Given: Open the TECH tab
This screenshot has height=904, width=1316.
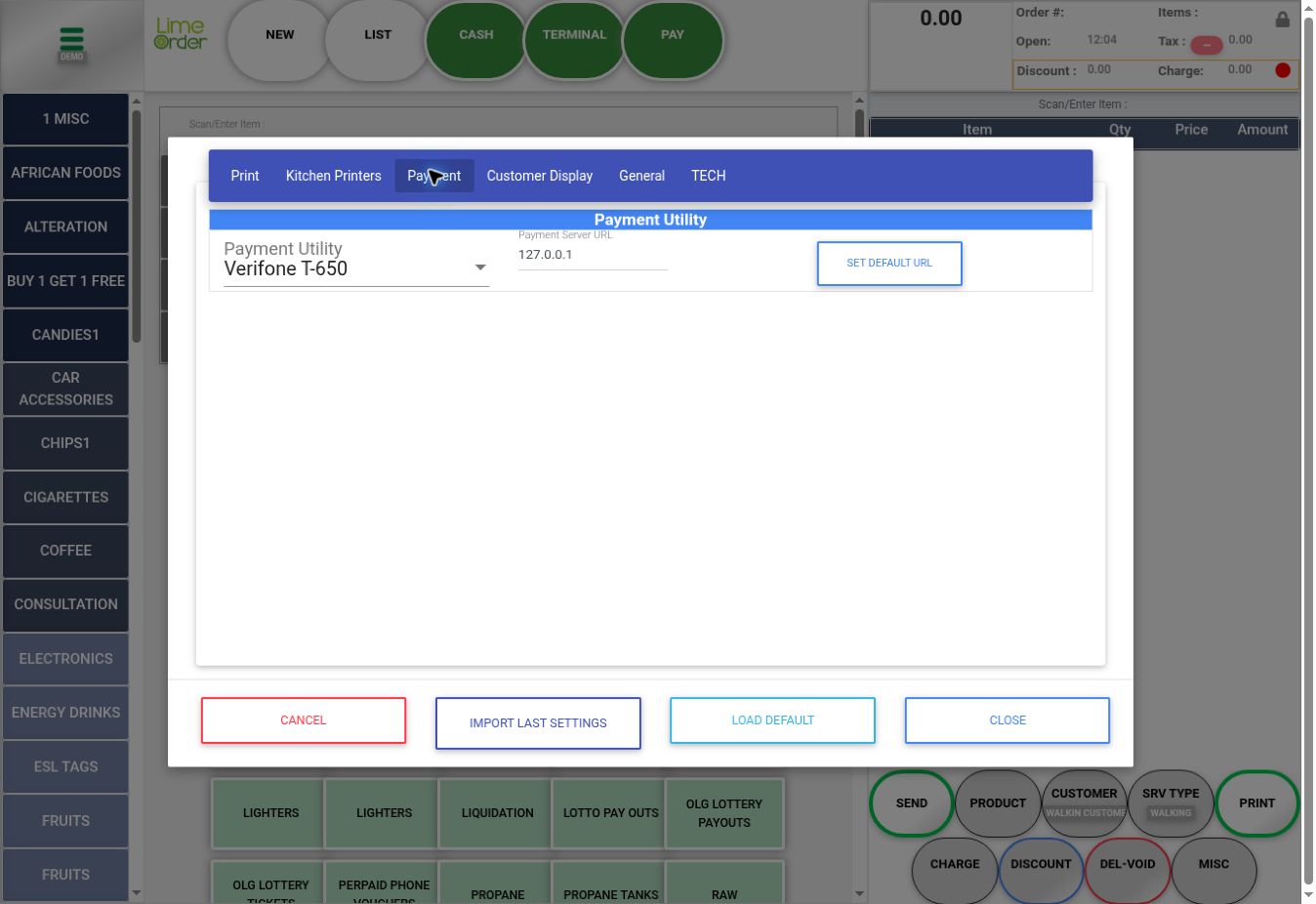Looking at the screenshot, I should pos(709,176).
